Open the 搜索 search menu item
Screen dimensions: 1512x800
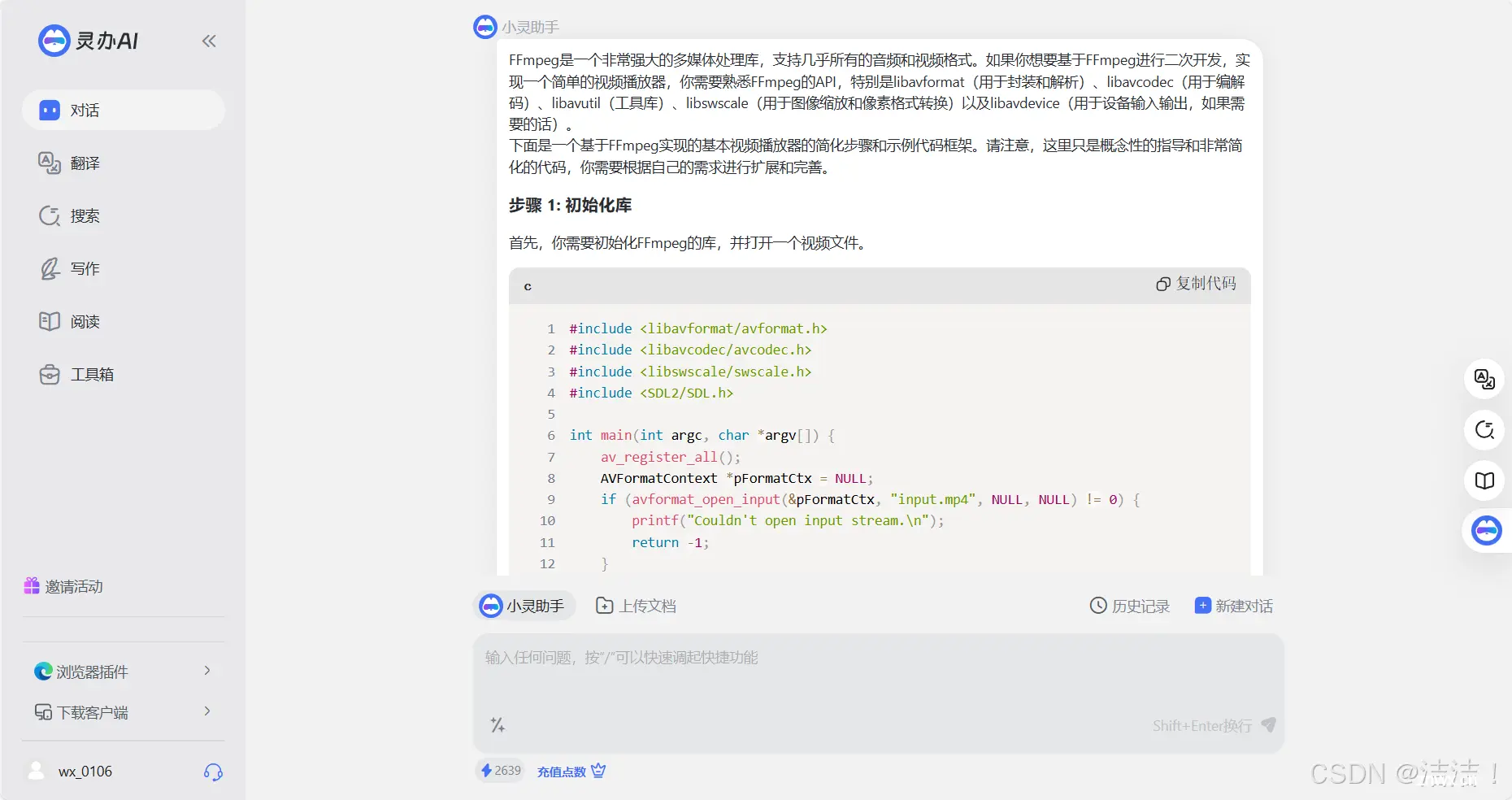[124, 215]
